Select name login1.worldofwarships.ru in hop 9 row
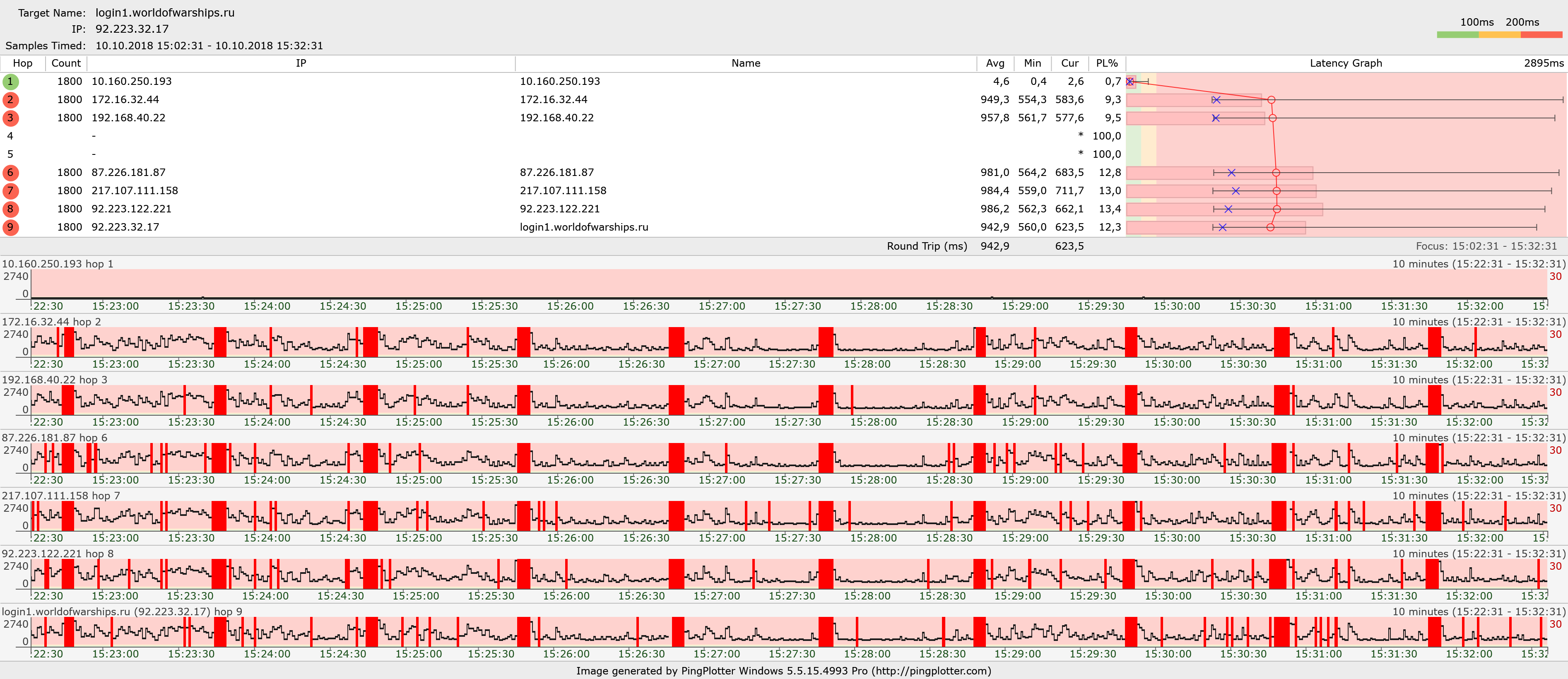Image resolution: width=1568 pixels, height=679 pixels. [x=584, y=228]
